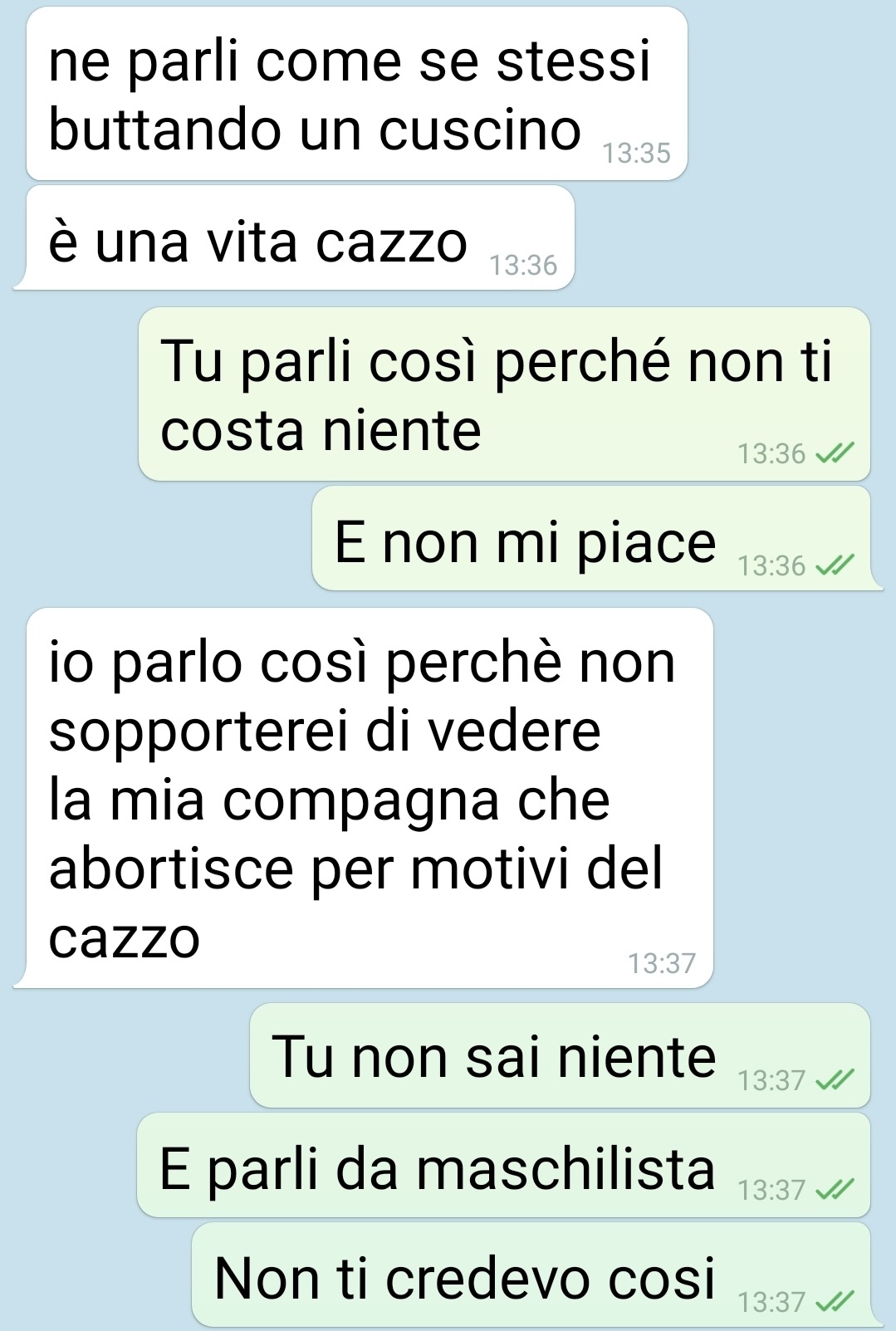
Task: Tap the double ticks on "costa niente" message
Action: point(835,453)
